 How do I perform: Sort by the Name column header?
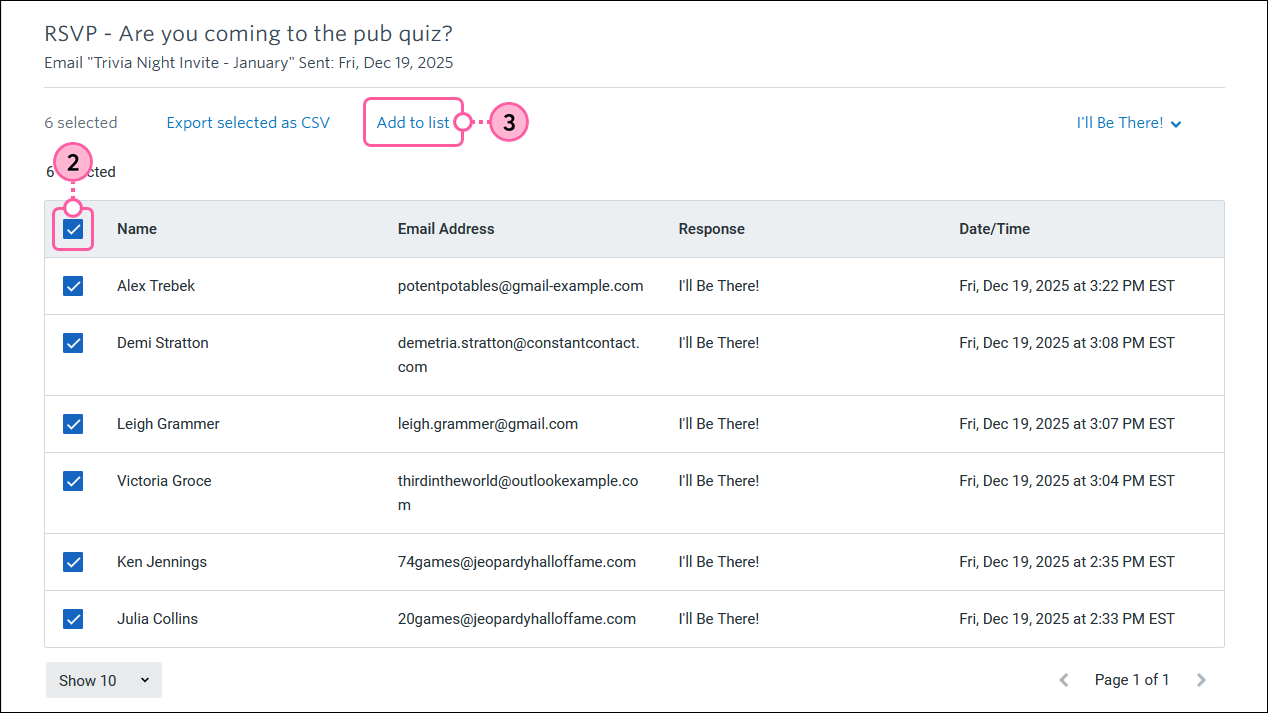point(137,229)
